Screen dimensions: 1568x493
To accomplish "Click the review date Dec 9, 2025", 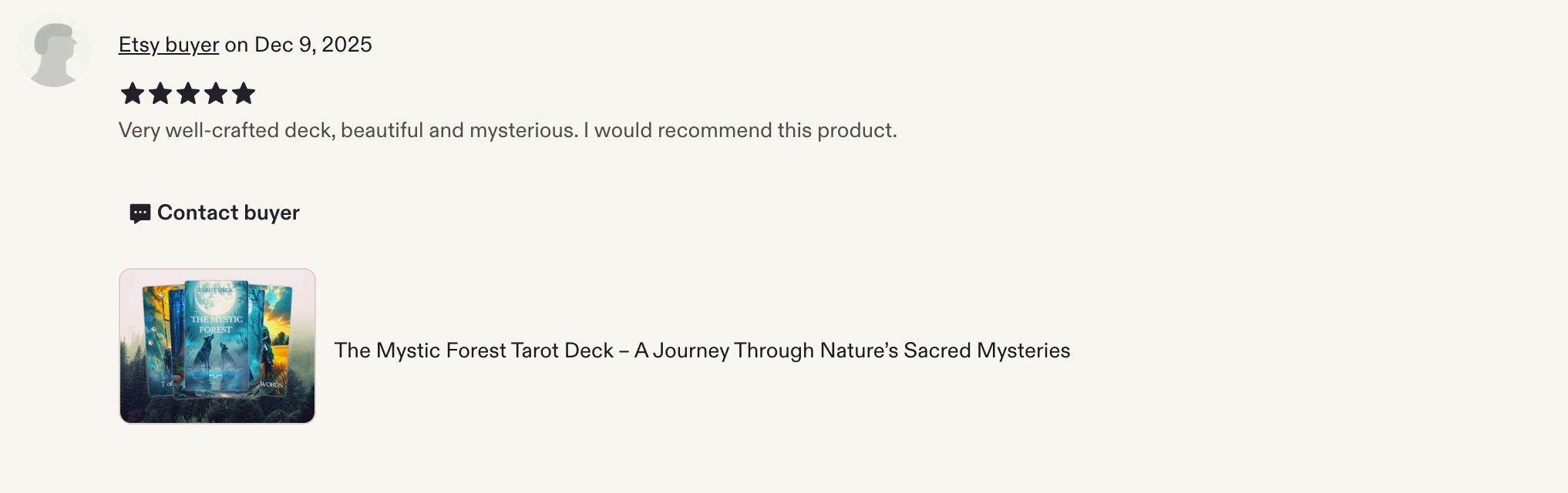I will pyautogui.click(x=313, y=45).
